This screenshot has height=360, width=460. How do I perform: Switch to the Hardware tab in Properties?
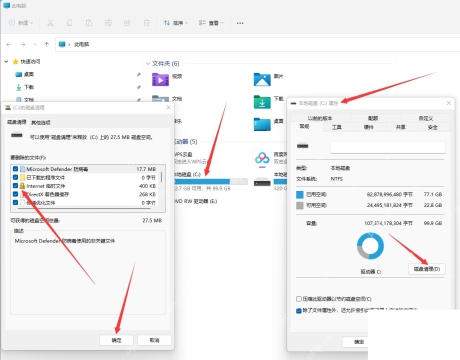pyautogui.click(x=368, y=127)
